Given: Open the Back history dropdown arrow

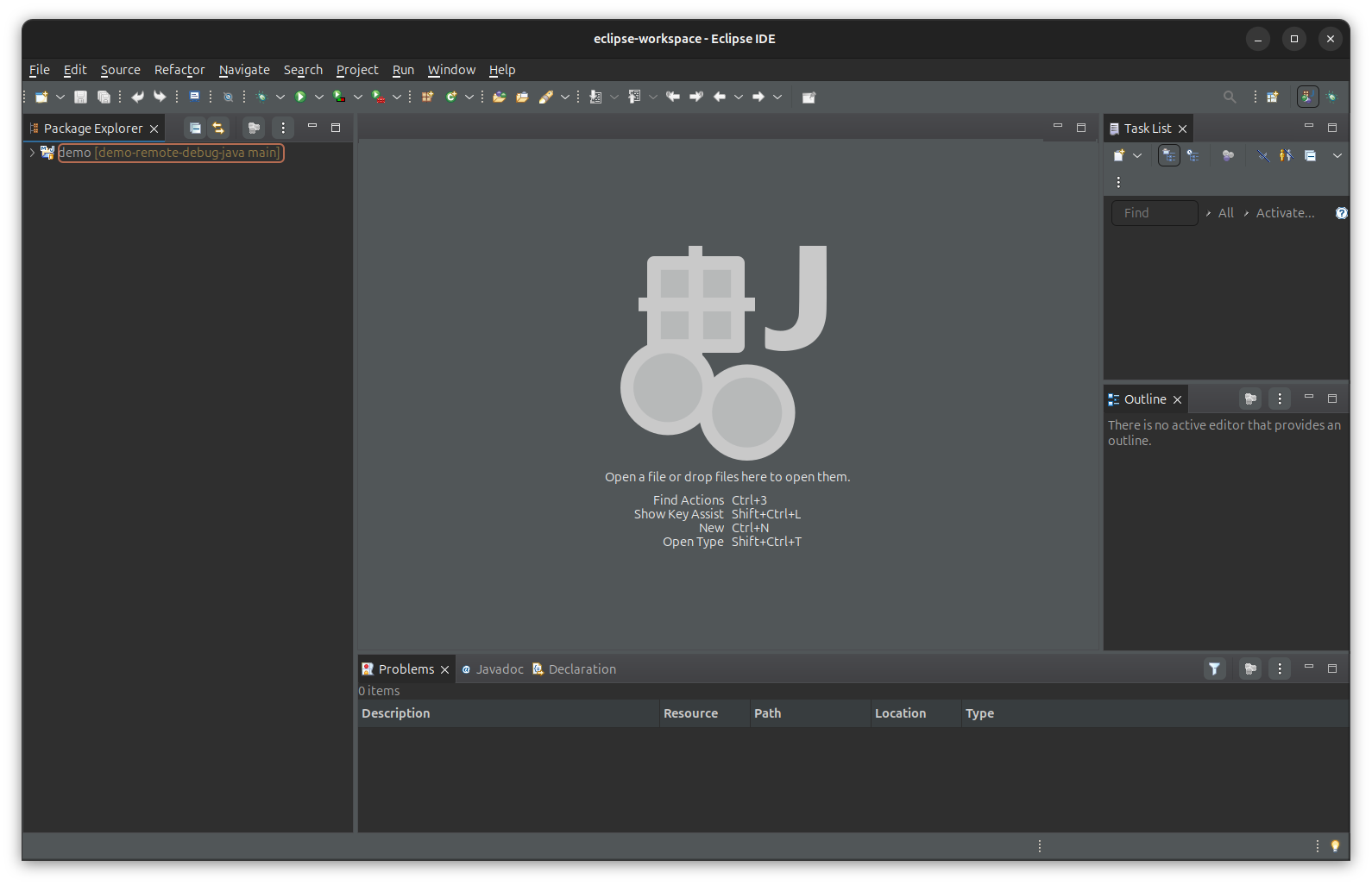Looking at the screenshot, I should (x=739, y=97).
